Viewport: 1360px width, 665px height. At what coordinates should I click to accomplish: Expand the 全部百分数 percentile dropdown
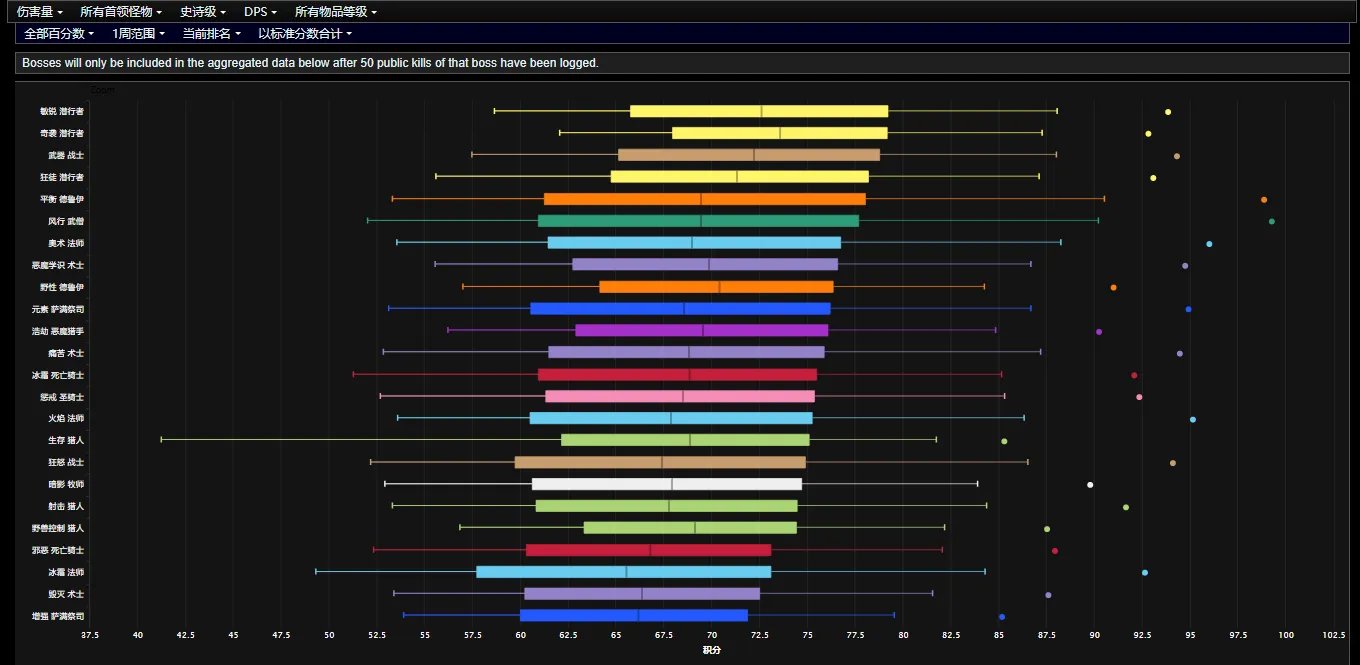pyautogui.click(x=59, y=33)
